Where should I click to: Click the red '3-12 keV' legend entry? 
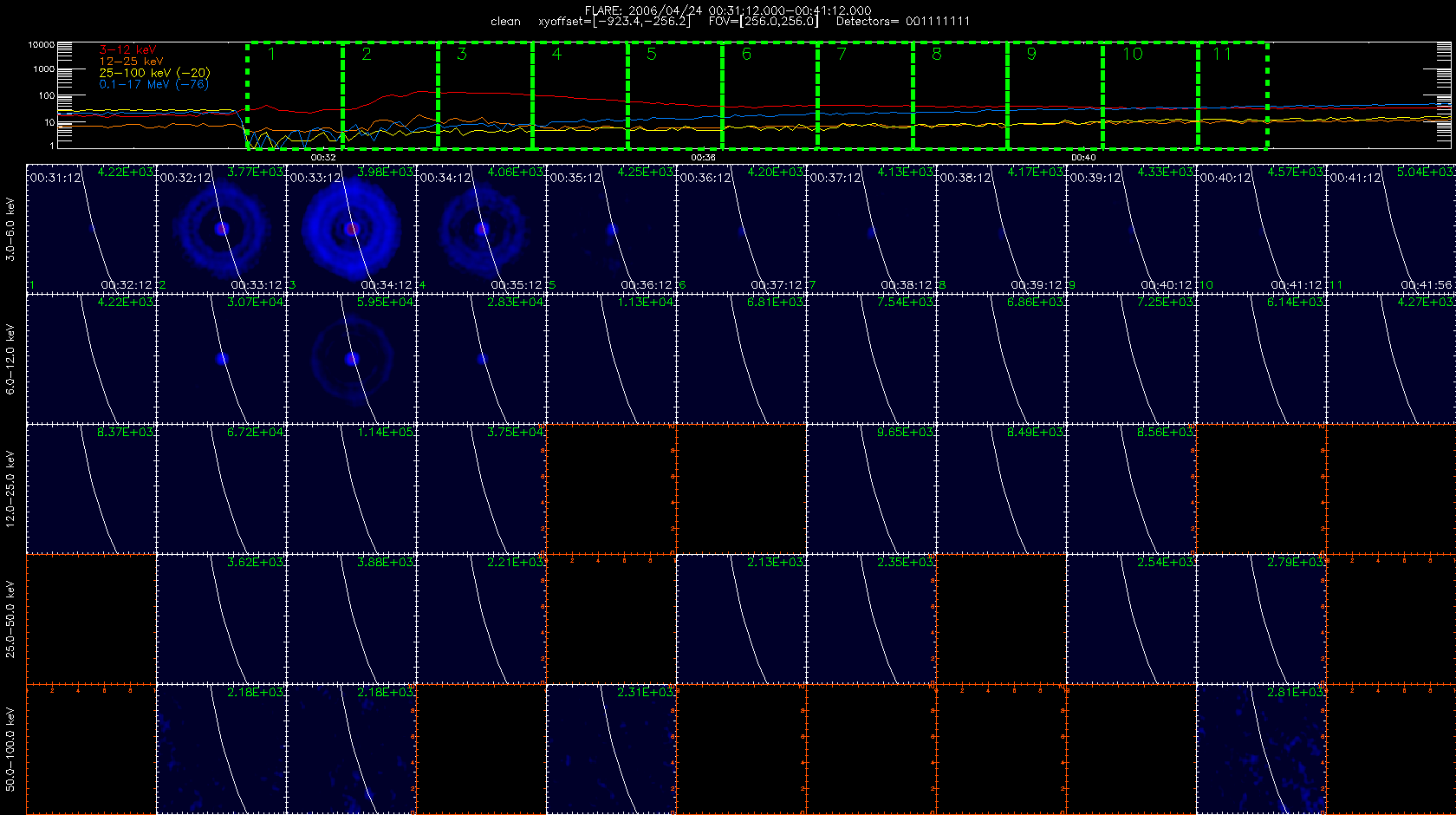(127, 50)
